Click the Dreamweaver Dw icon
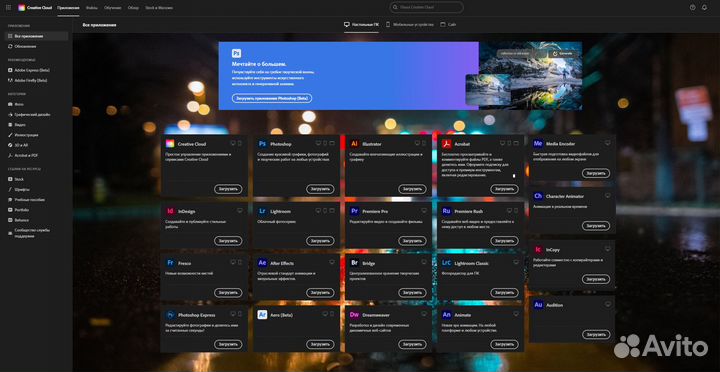Screen dimensions: 720x372 pos(354,315)
